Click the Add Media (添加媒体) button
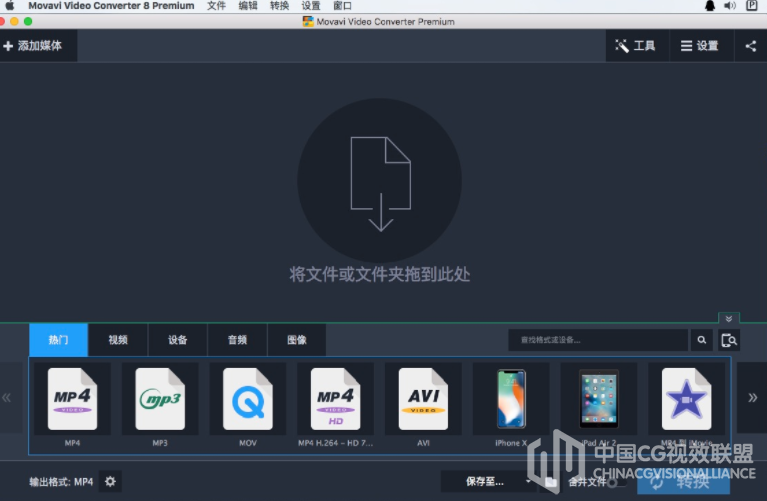The width and height of the screenshot is (767, 501). pyautogui.click(x=38, y=46)
